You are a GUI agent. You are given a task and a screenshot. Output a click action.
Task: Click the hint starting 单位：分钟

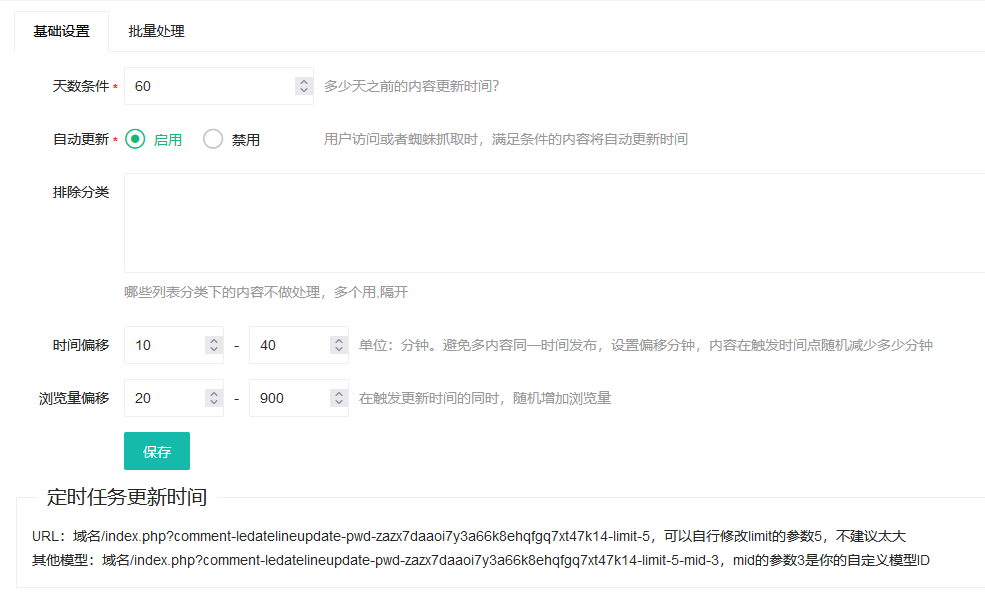(x=646, y=345)
